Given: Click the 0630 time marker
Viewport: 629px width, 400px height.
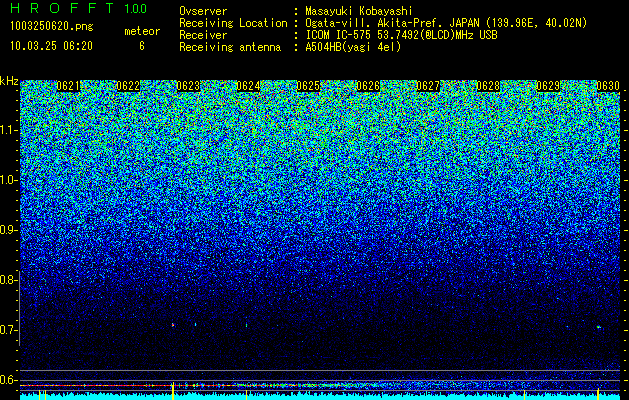Looking at the screenshot, I should click(x=608, y=86).
